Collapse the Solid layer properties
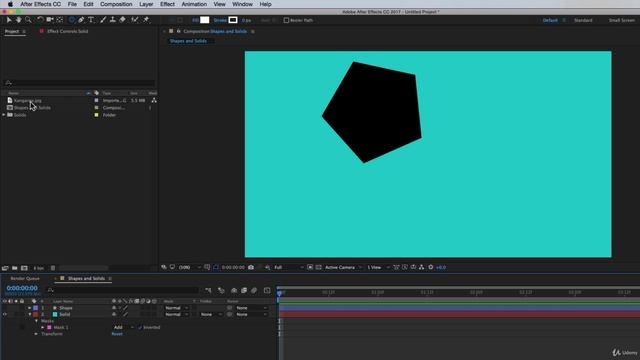This screenshot has width=640, height=360. (x=30, y=314)
